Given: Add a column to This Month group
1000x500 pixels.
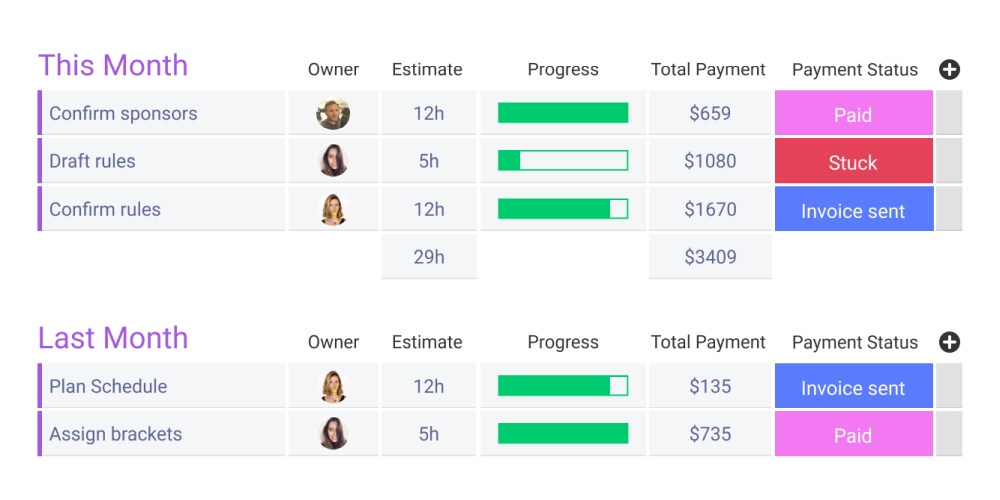Looking at the screenshot, I should click(x=949, y=69).
